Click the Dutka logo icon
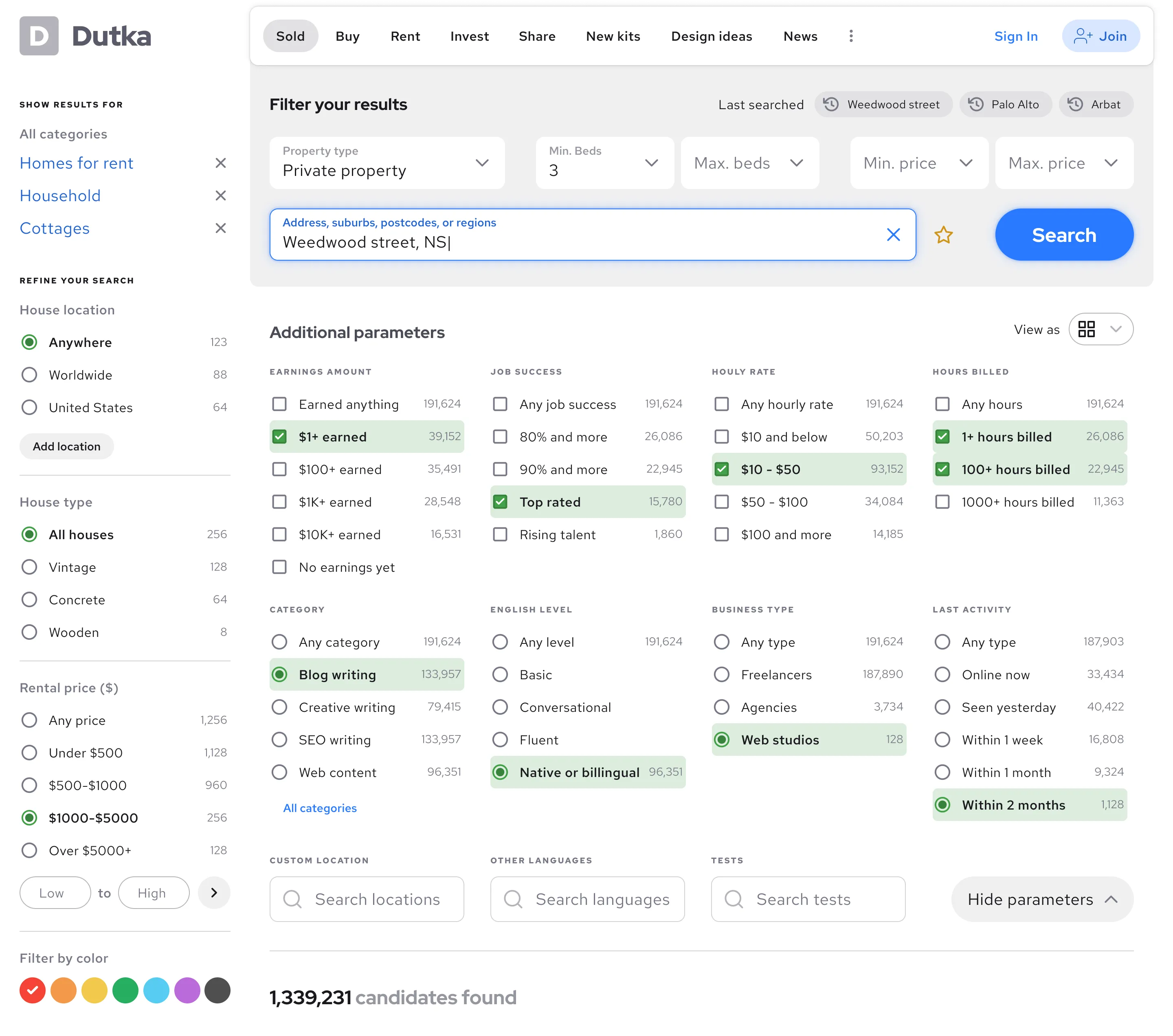Screen dimensions: 1173x1036 click(x=39, y=36)
